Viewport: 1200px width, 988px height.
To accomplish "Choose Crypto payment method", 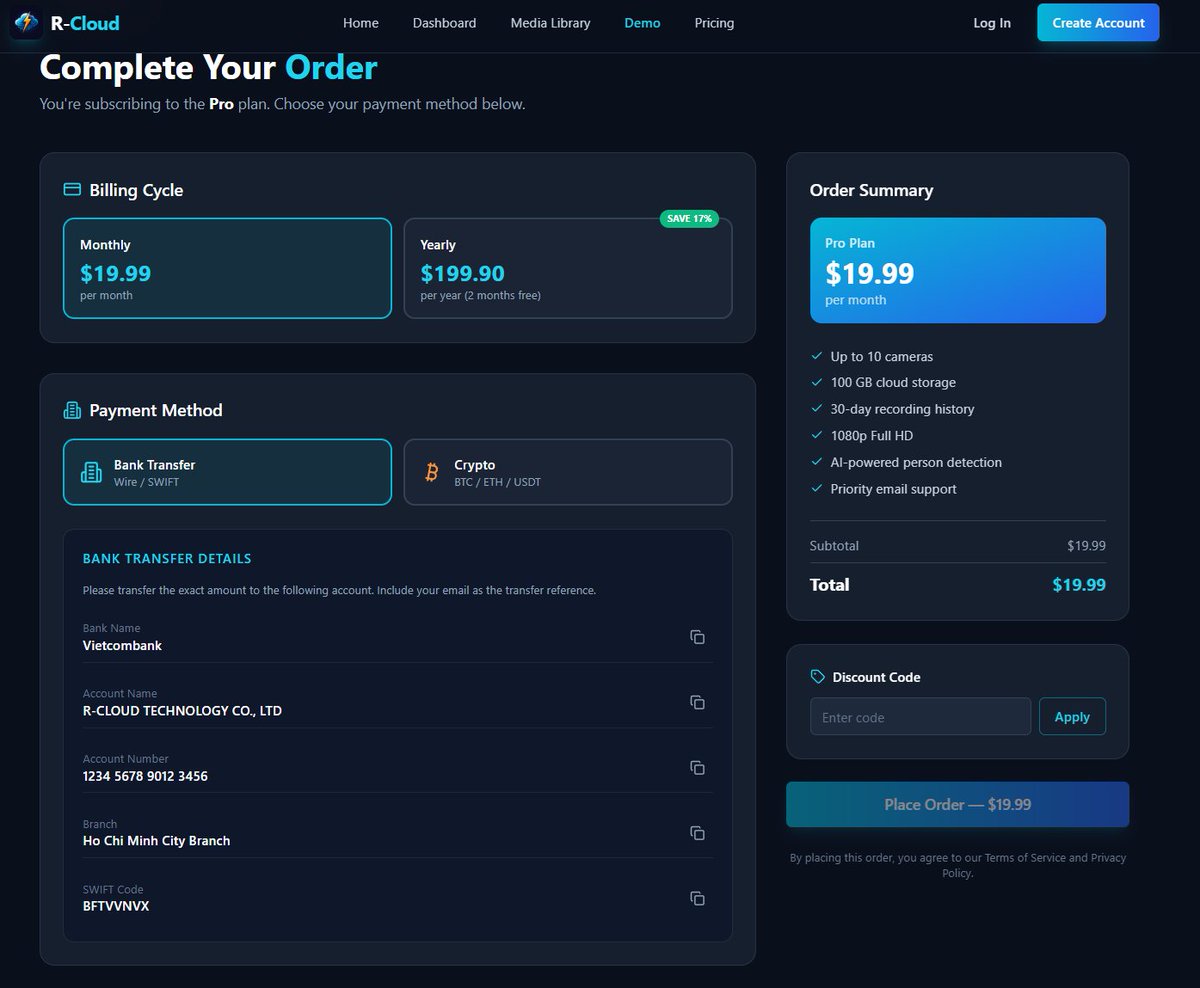I will point(568,472).
